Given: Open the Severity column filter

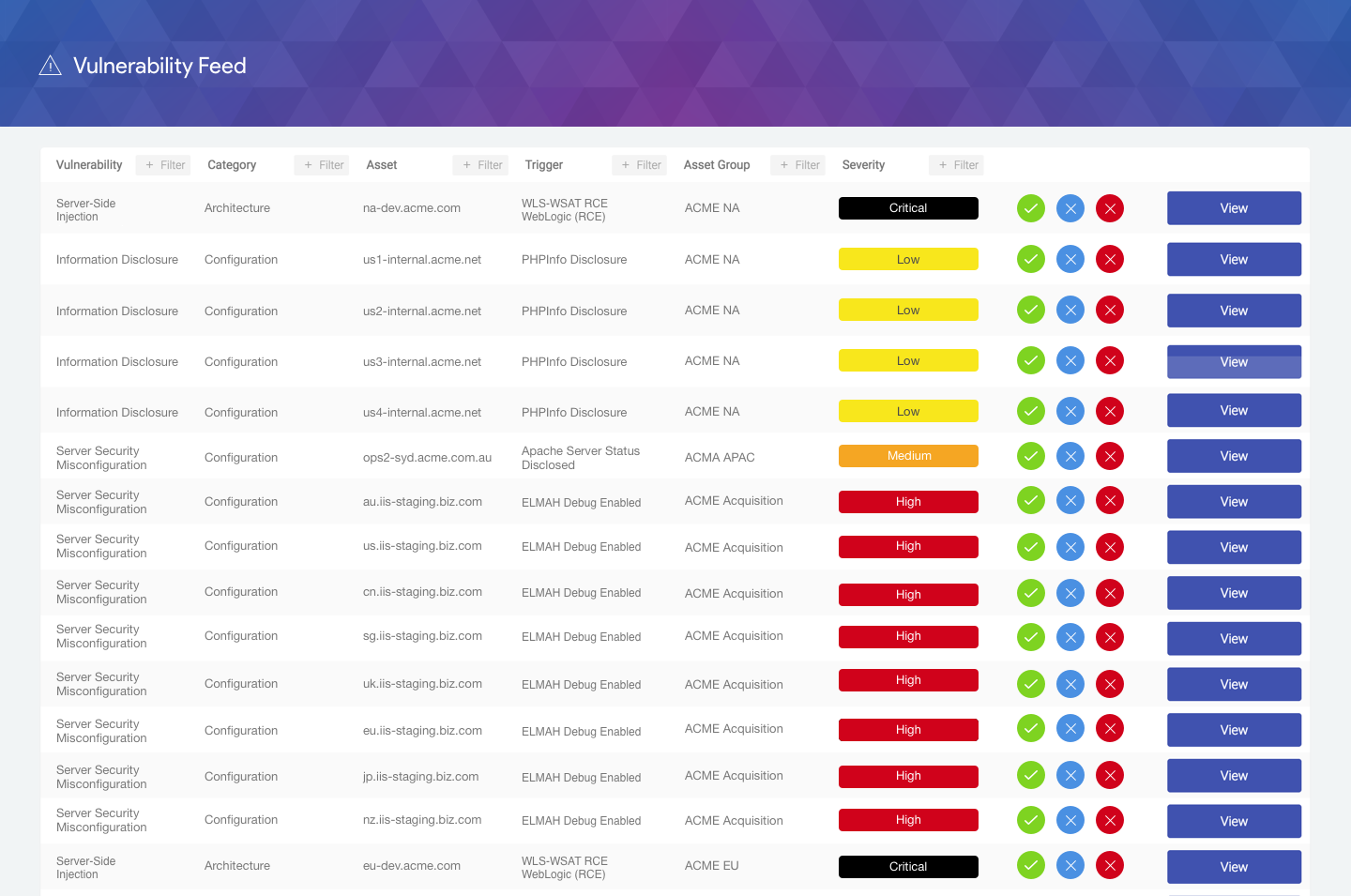Looking at the screenshot, I should tap(956, 165).
